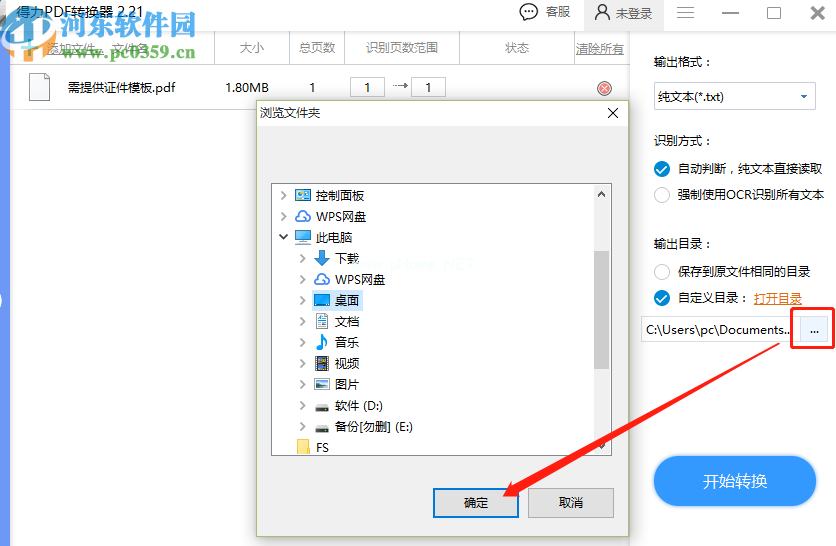The height and width of the screenshot is (546, 836).
Task: Expand the 控制面板 tree node
Action: pyautogui.click(x=284, y=195)
